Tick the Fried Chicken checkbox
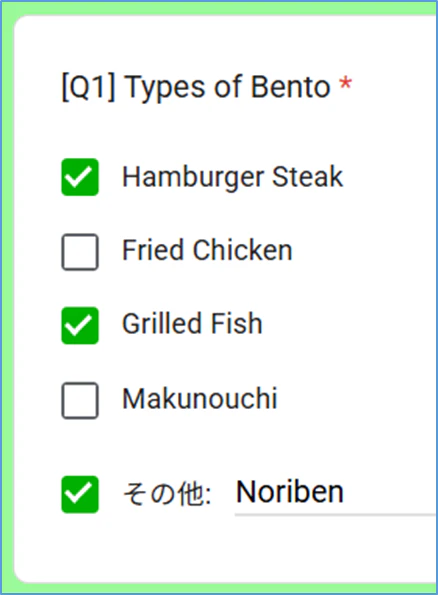The image size is (438, 595). [x=80, y=252]
